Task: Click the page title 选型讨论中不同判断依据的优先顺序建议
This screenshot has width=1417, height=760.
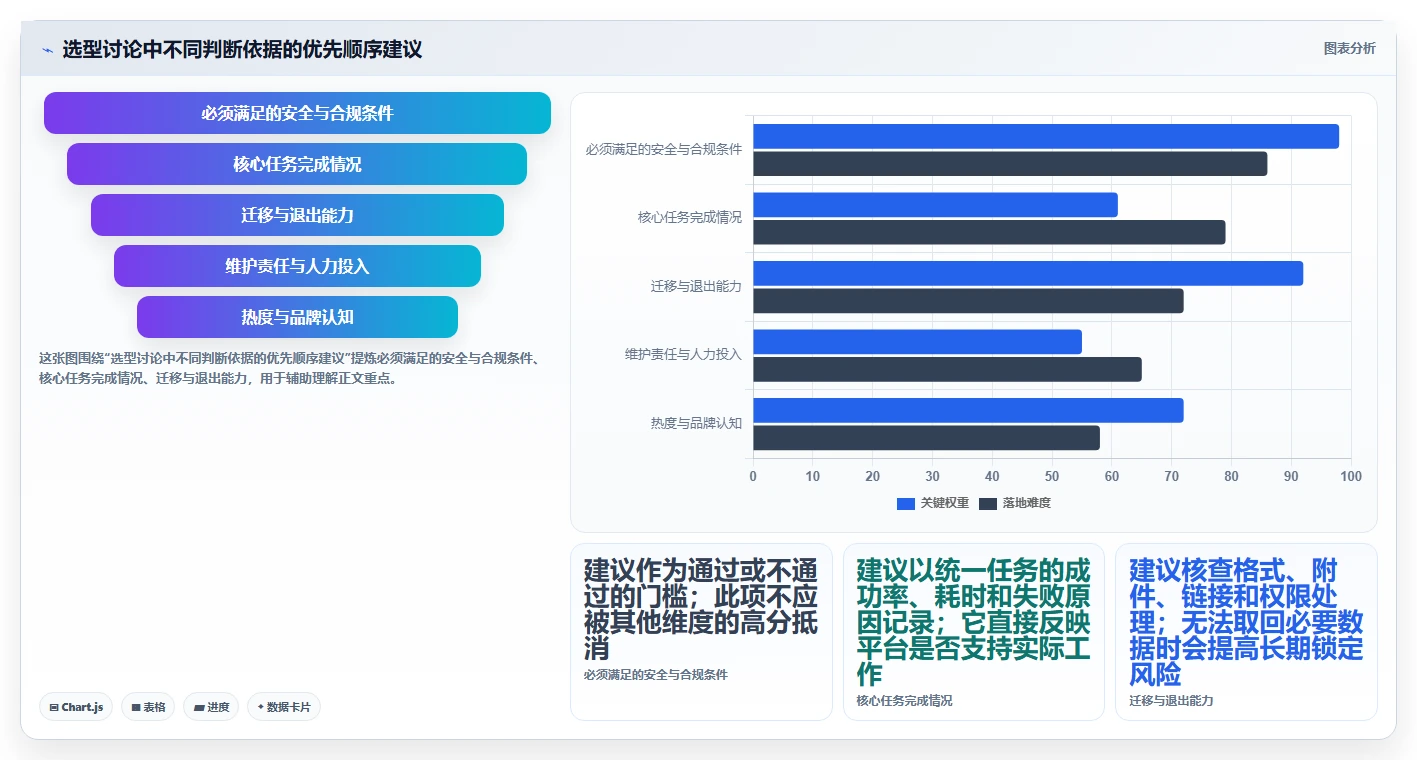Action: (x=242, y=49)
